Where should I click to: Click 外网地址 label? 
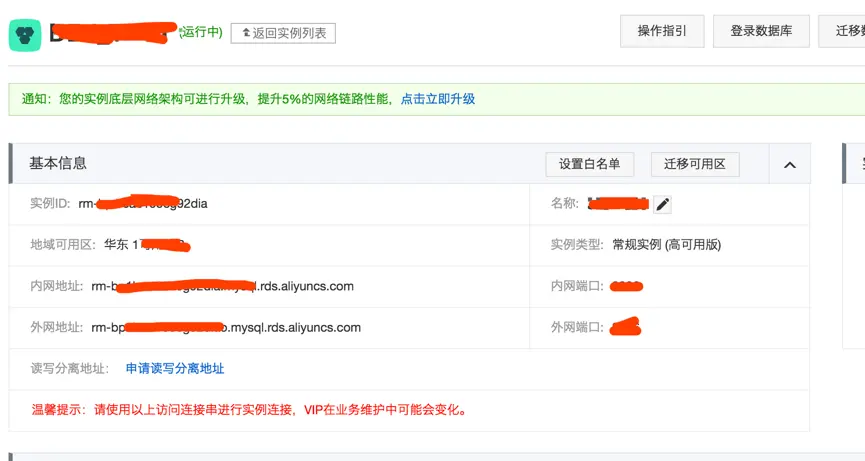[x=57, y=328]
